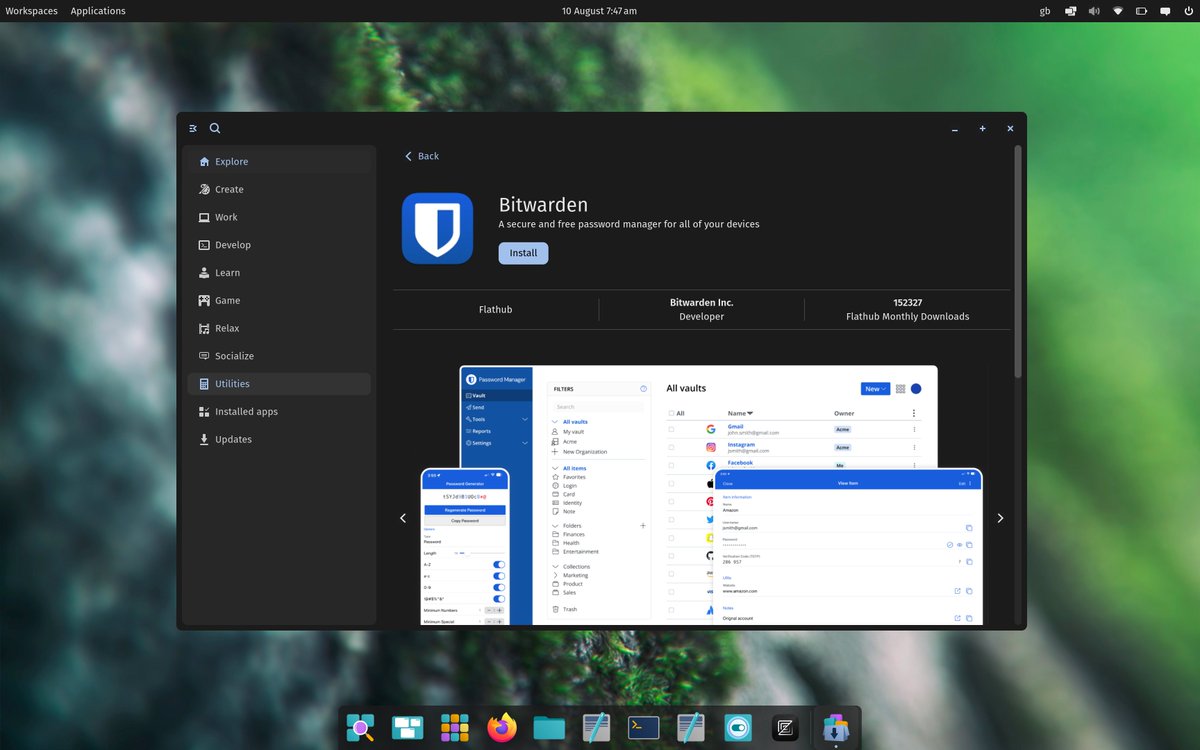Image resolution: width=1200 pixels, height=750 pixels.
Task: Click the 152327 monthly downloads value
Action: click(x=907, y=302)
